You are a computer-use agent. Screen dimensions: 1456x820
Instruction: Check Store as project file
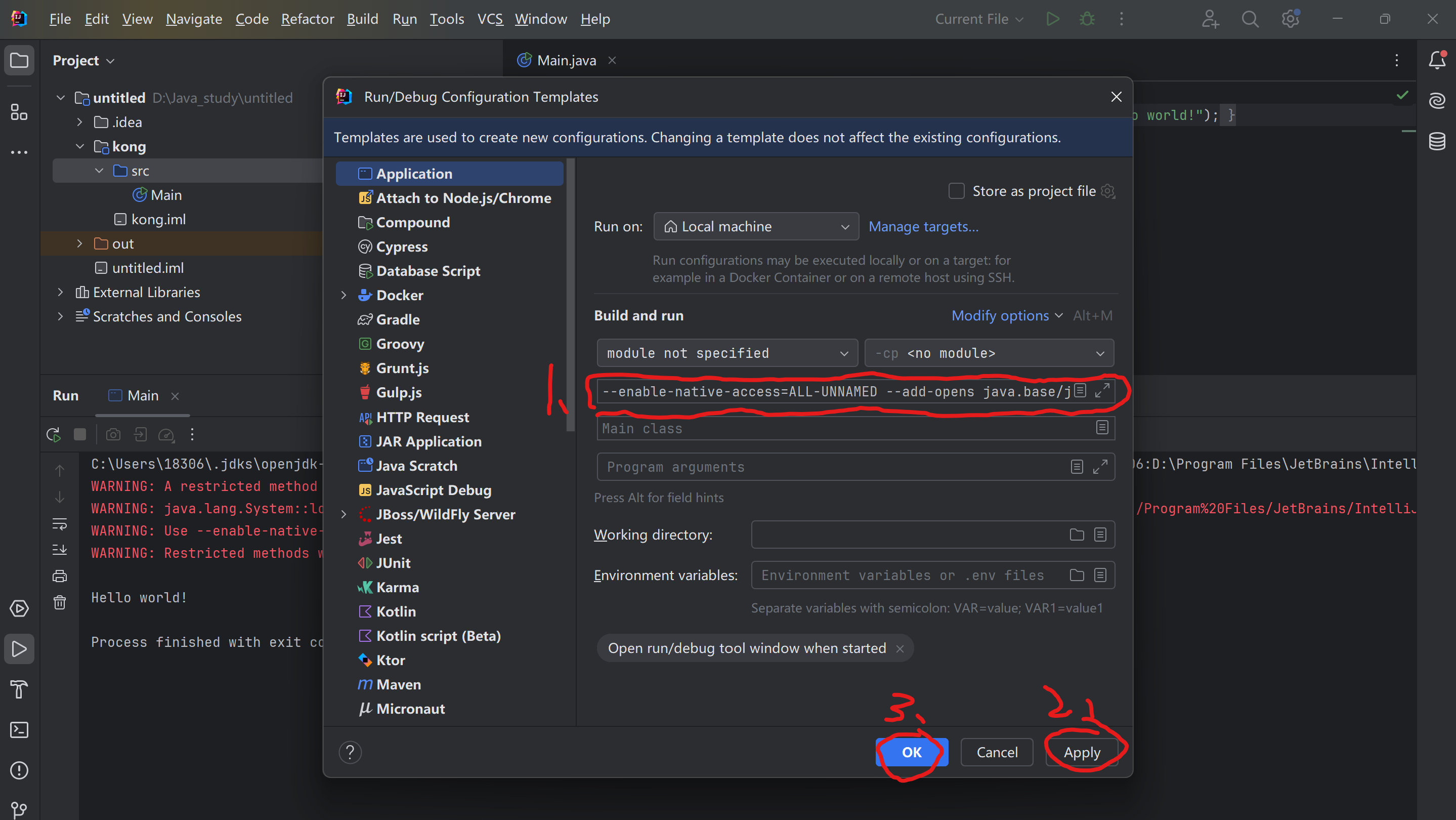pyautogui.click(x=956, y=191)
